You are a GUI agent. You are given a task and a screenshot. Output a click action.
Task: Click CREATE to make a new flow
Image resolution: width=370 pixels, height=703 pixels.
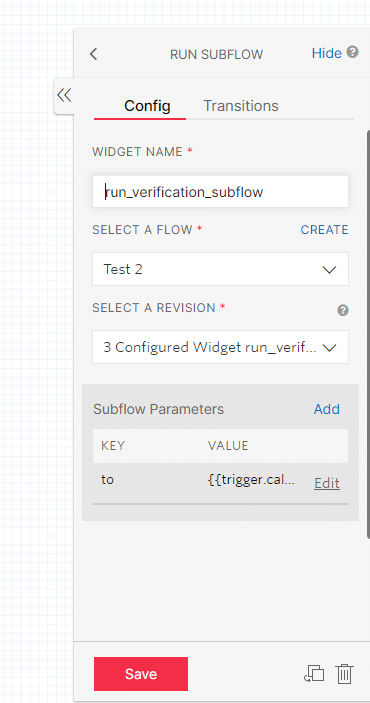click(324, 230)
